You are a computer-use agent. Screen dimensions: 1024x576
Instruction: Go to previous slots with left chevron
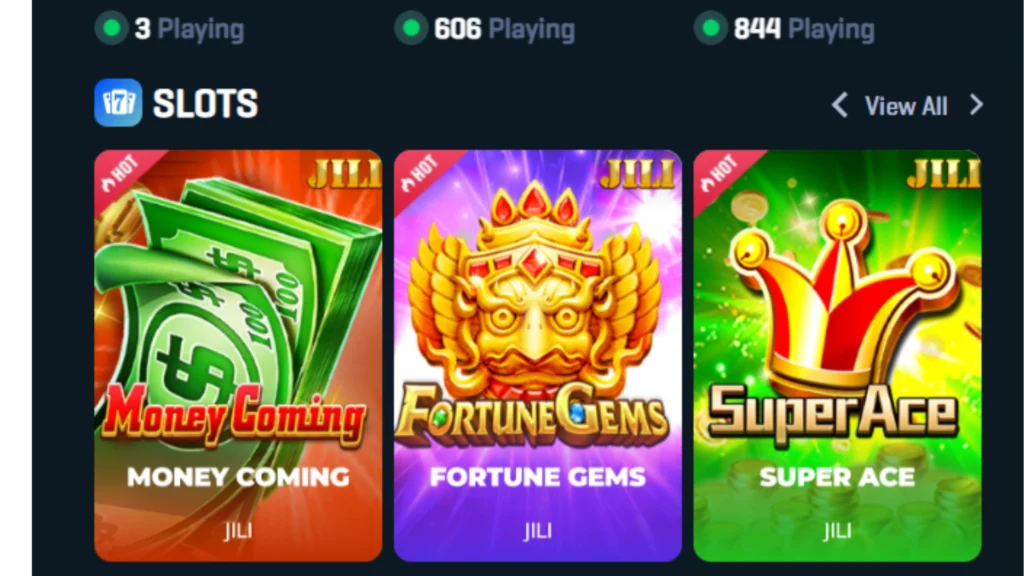coord(840,105)
